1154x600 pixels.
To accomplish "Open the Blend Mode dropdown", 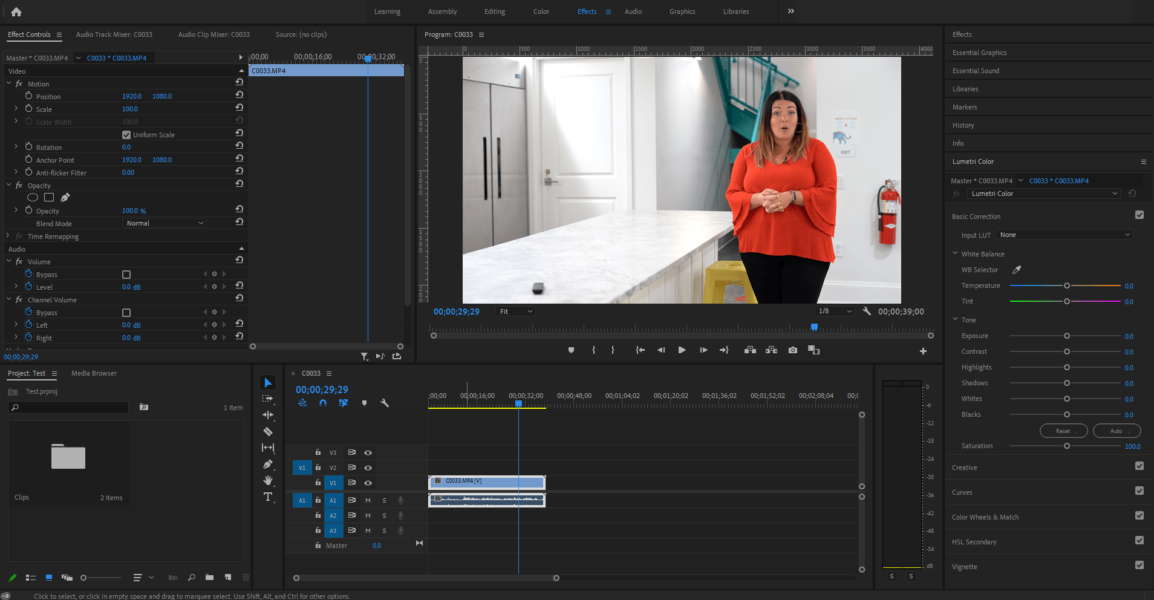I will (165, 222).
